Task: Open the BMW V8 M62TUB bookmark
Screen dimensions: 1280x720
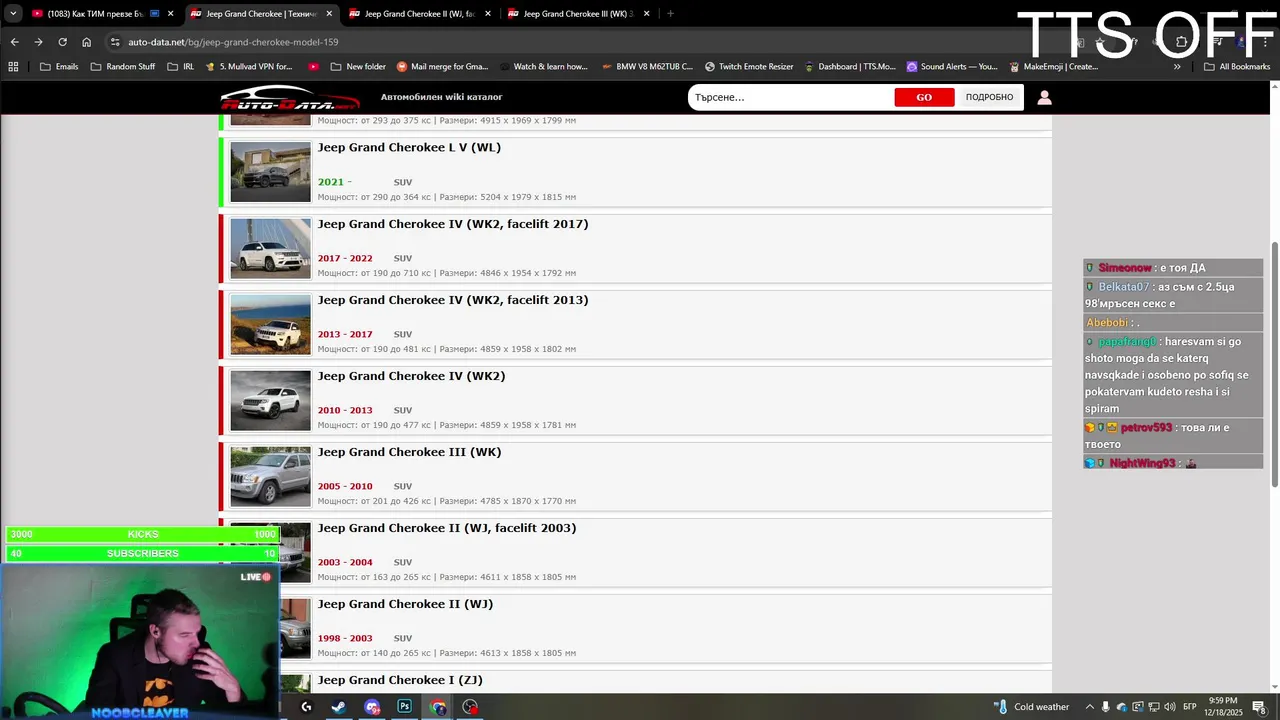Action: click(647, 67)
